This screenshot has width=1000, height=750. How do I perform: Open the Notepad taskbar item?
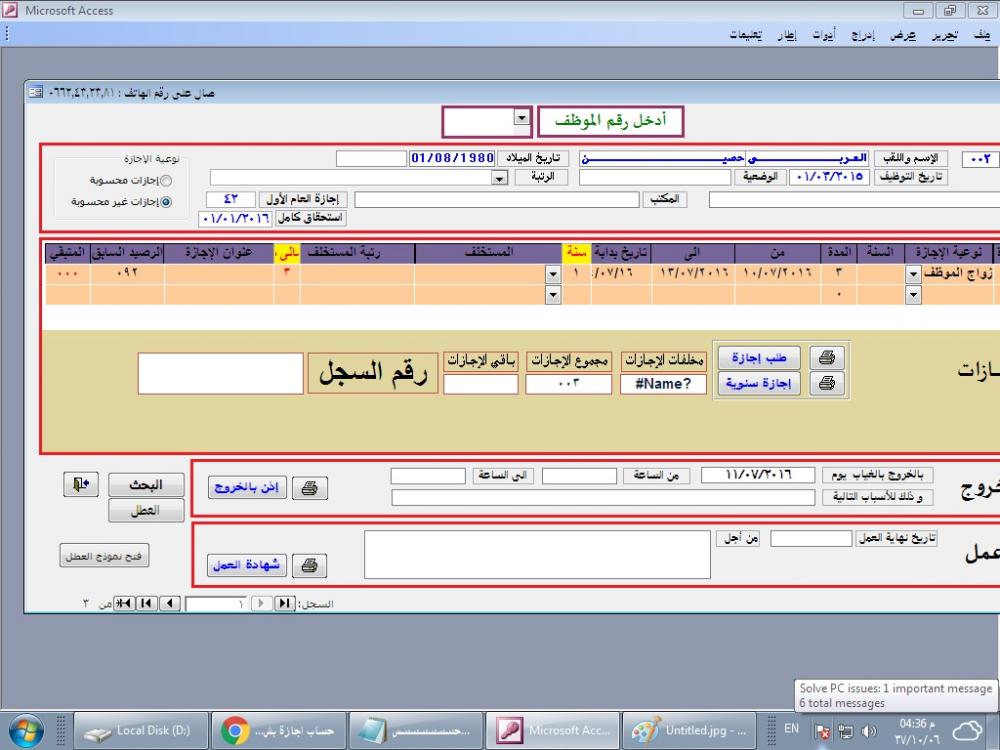point(415,731)
